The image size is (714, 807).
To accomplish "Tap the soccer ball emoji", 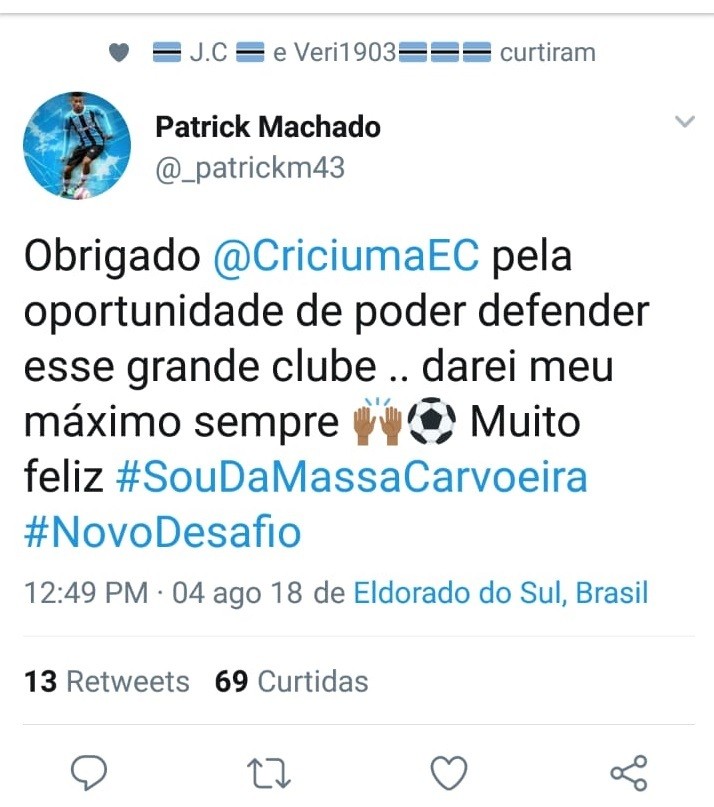I will tap(431, 421).
